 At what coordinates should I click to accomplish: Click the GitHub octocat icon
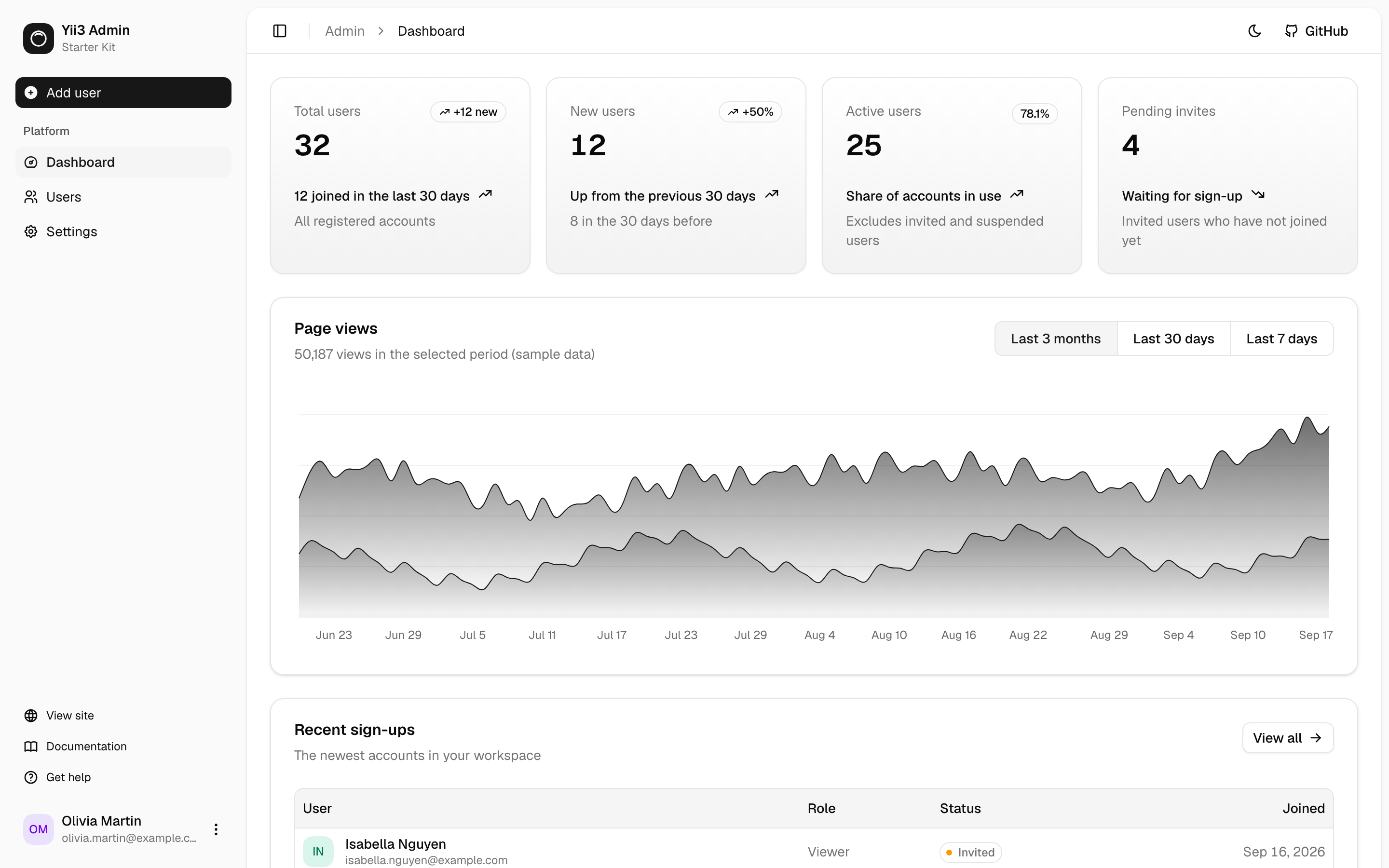[1291, 31]
